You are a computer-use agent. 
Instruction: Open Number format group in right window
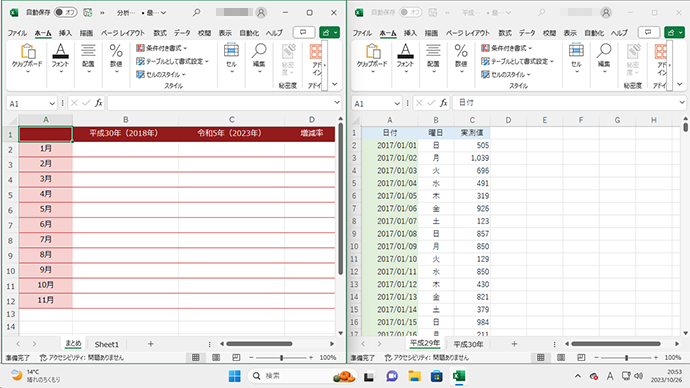coord(461,59)
